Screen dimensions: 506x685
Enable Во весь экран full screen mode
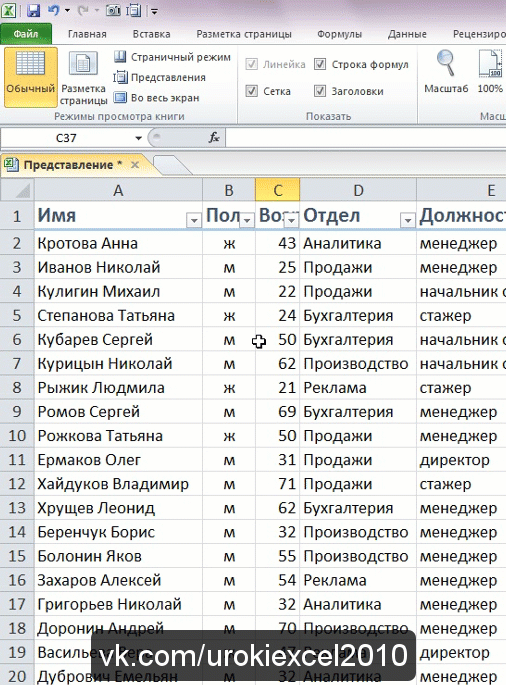(120, 97)
